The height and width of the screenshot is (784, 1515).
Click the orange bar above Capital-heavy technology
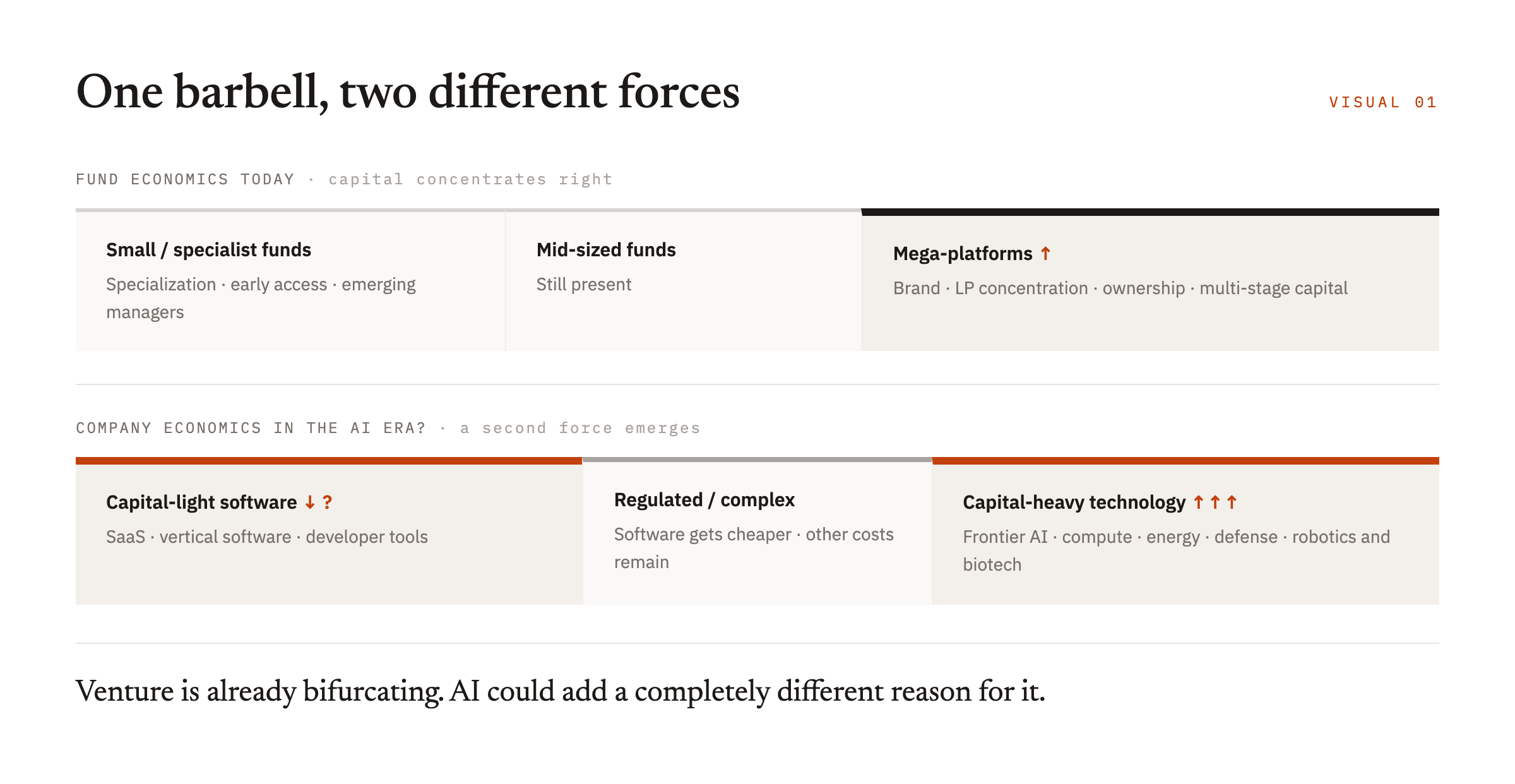(1185, 461)
